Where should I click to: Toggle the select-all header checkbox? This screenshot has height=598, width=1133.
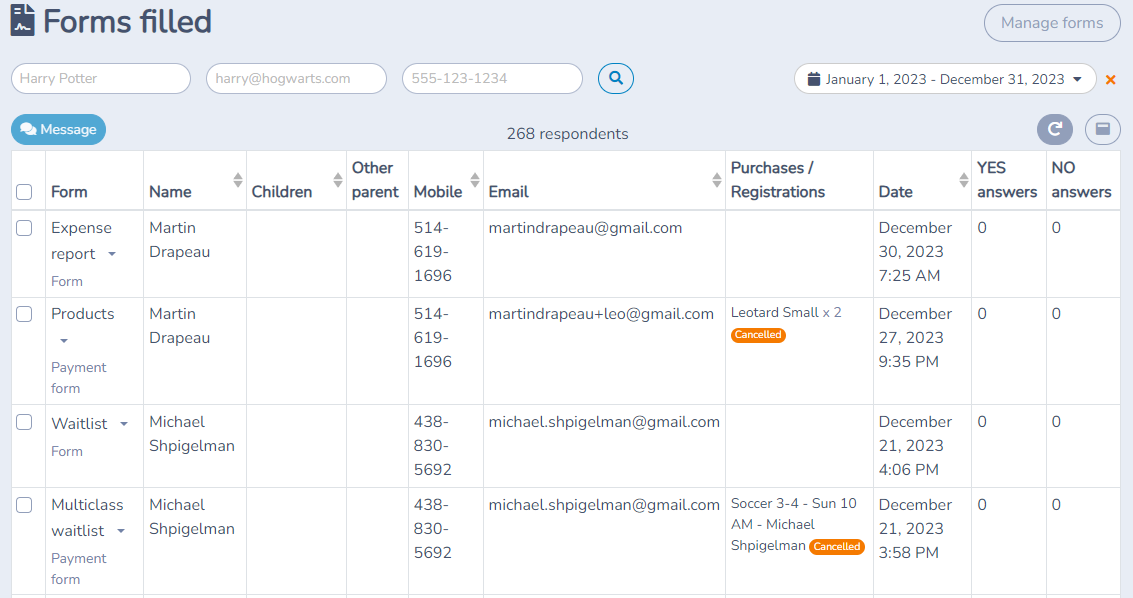coord(24,191)
